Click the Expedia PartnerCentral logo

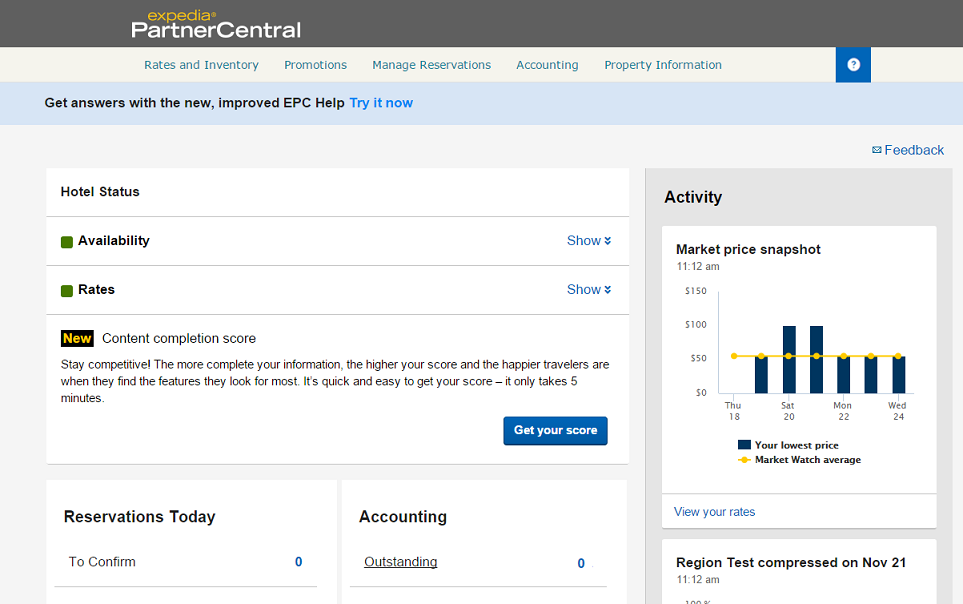(216, 24)
